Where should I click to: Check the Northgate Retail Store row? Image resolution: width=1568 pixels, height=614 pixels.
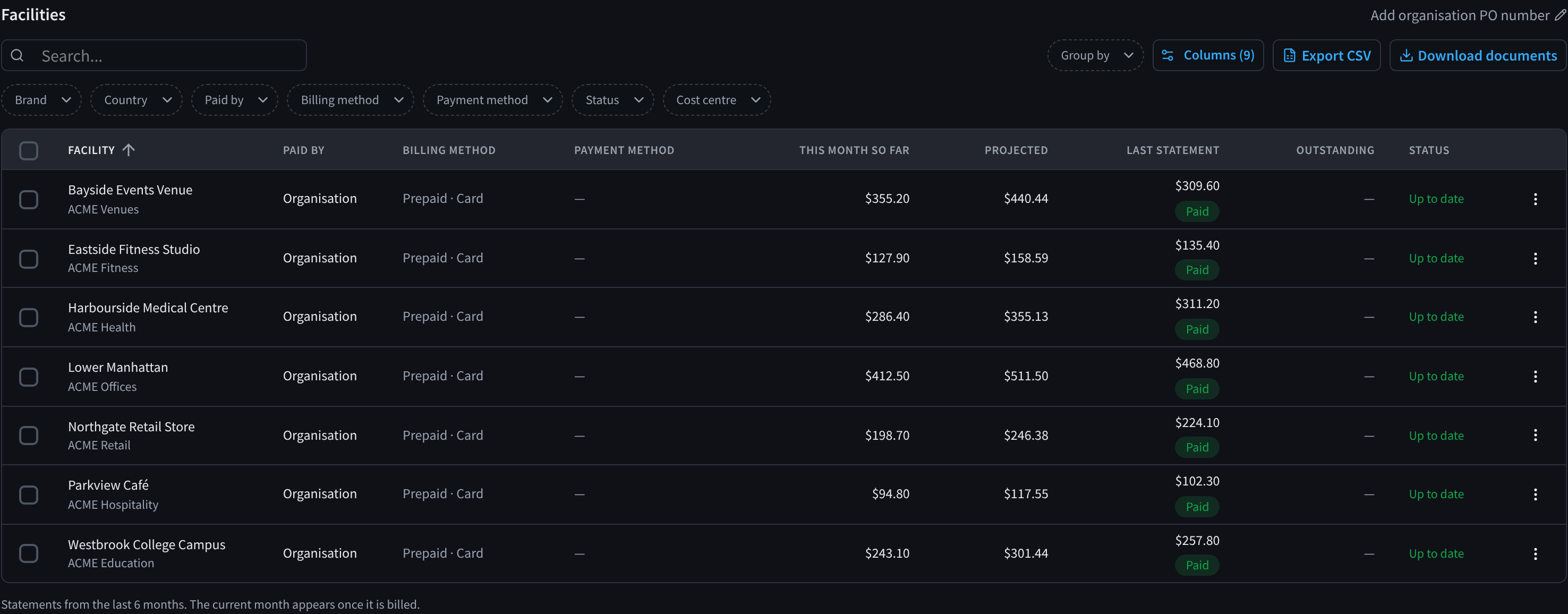(x=29, y=435)
